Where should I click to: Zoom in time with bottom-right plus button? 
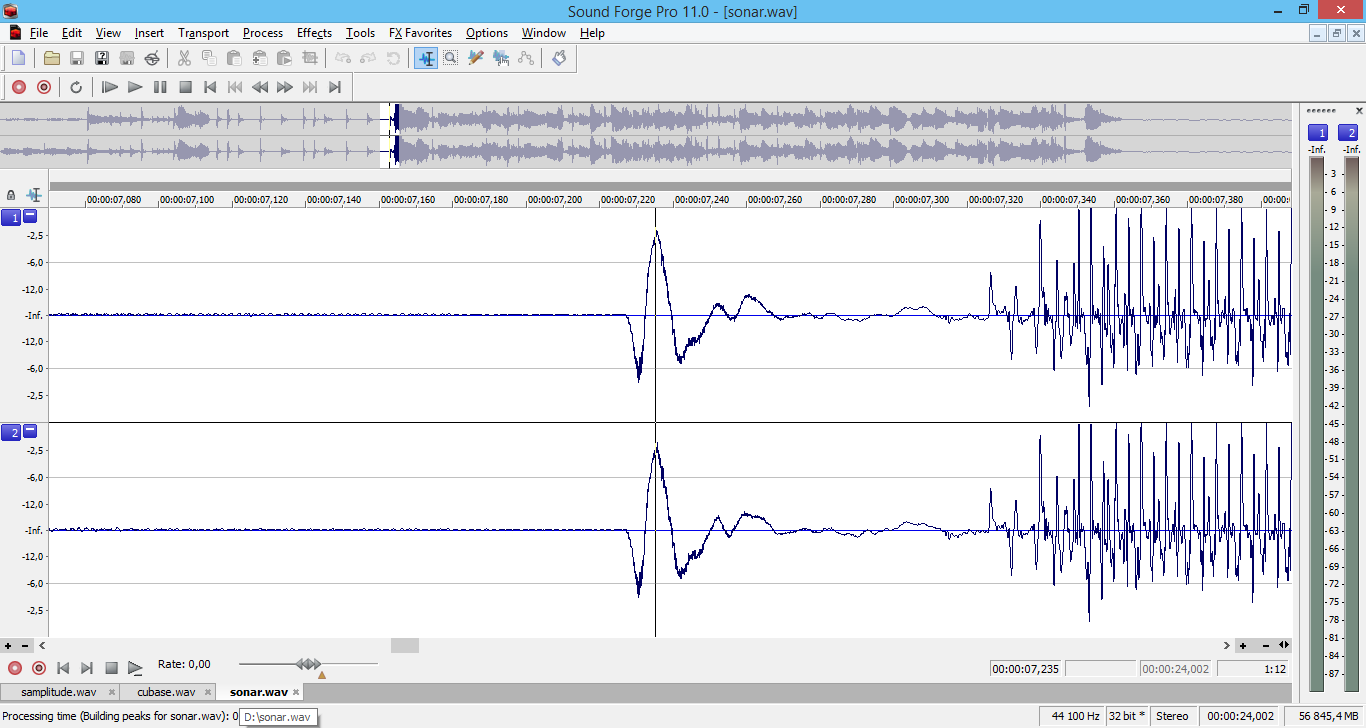(1243, 646)
